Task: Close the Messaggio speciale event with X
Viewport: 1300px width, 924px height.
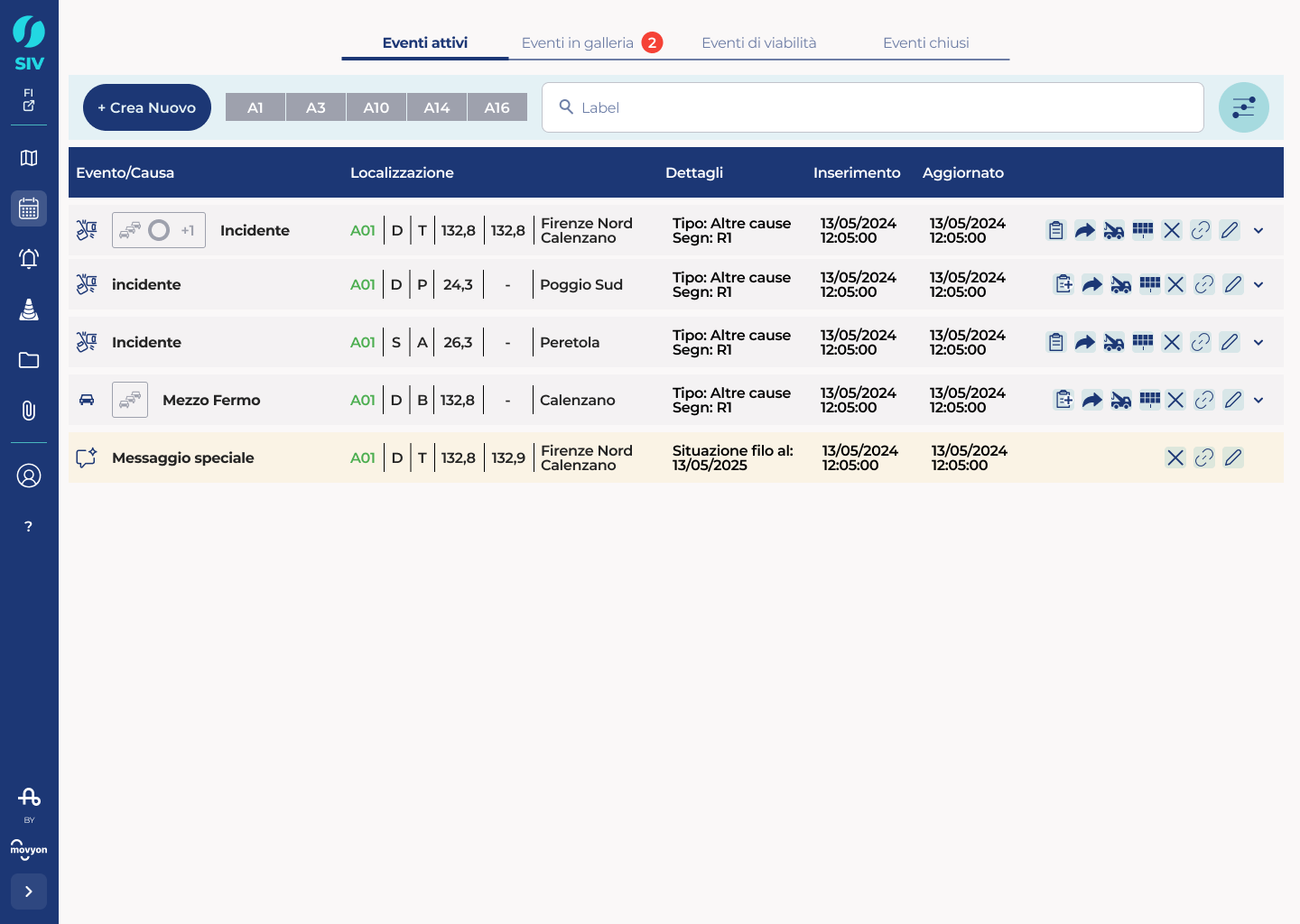Action: point(1175,457)
